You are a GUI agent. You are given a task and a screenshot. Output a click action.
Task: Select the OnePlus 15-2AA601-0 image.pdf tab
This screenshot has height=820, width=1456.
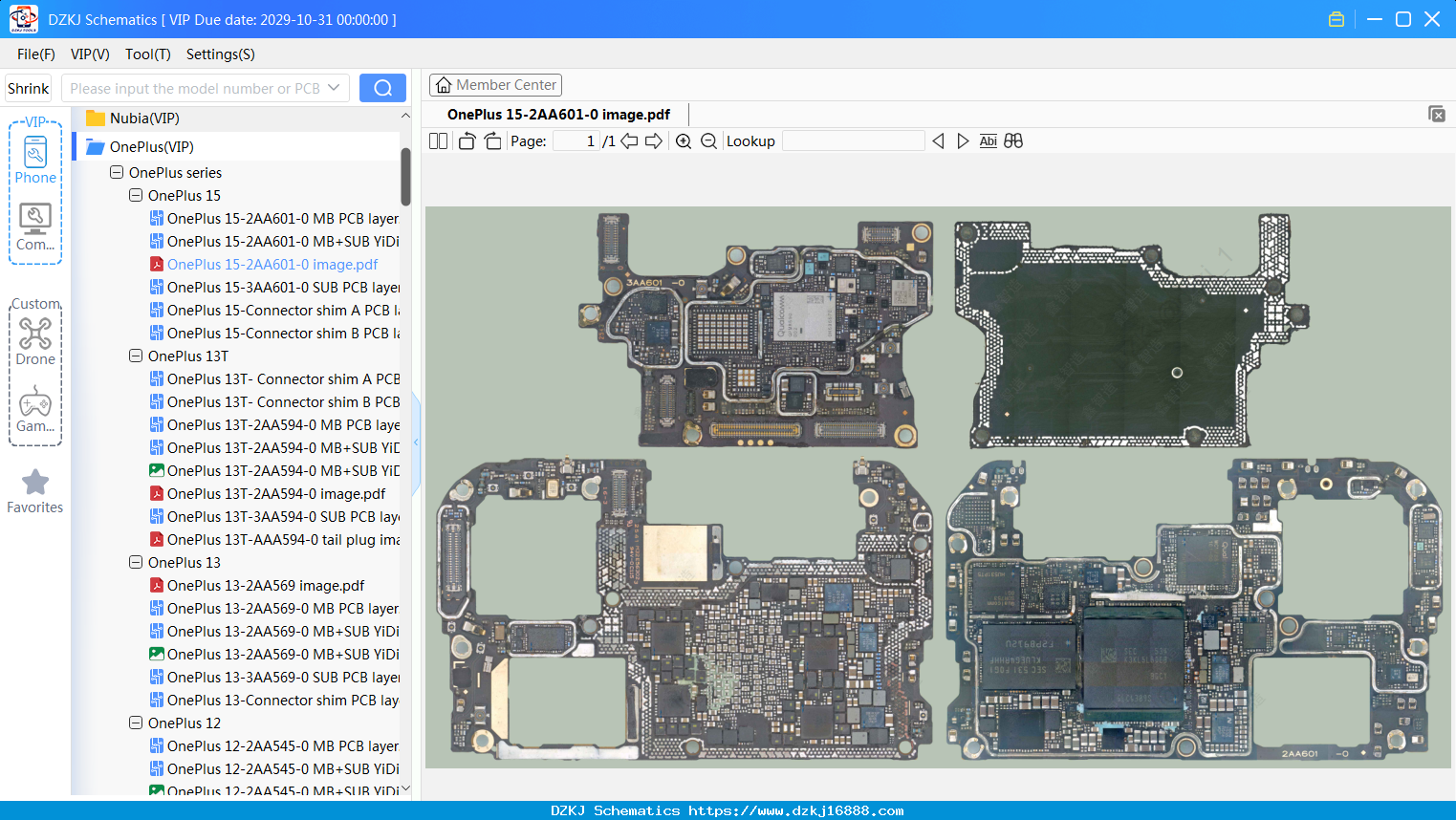tap(558, 115)
